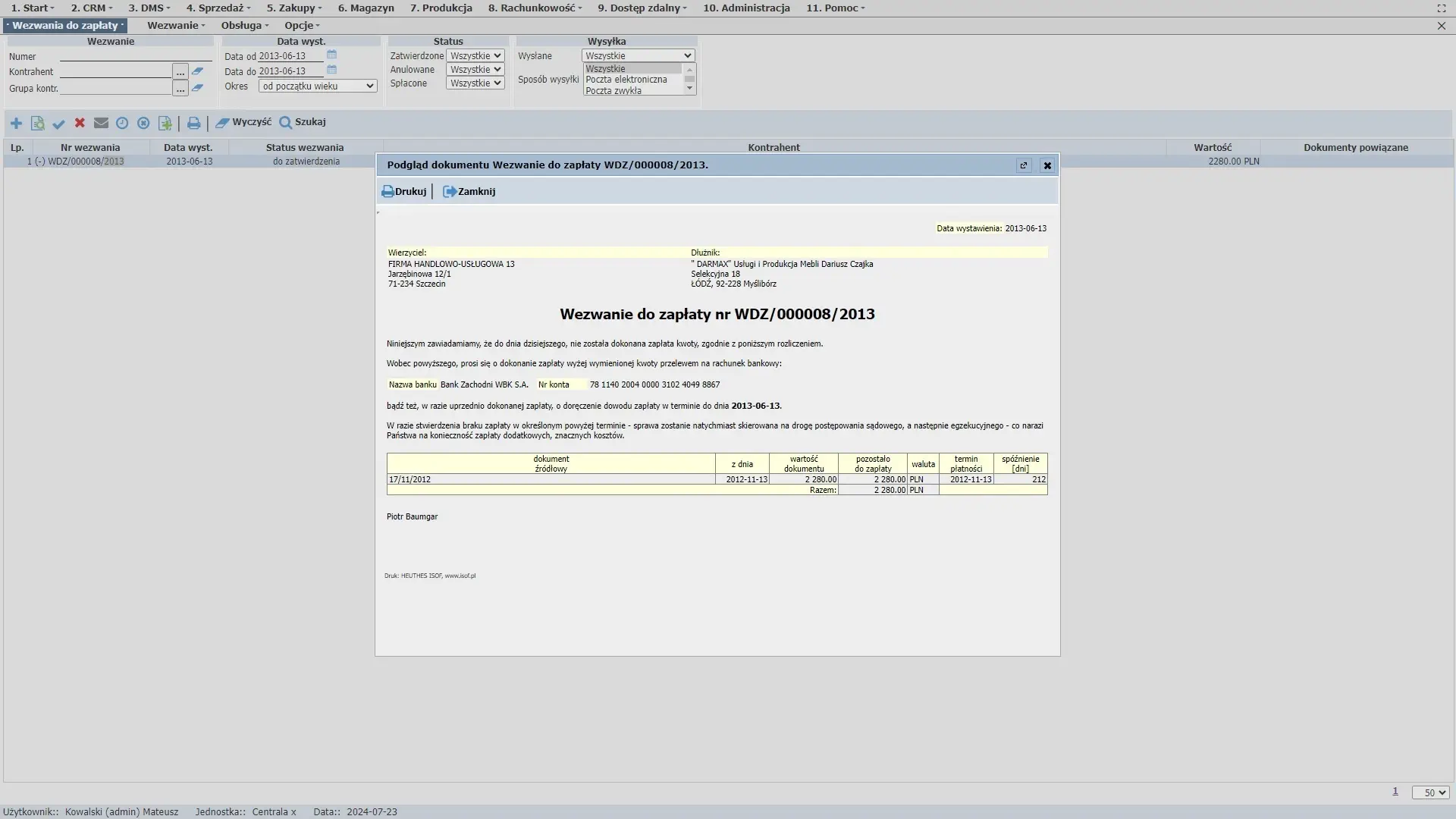The height and width of the screenshot is (819, 1456).
Task: Click Drukuj in document preview
Action: point(404,192)
